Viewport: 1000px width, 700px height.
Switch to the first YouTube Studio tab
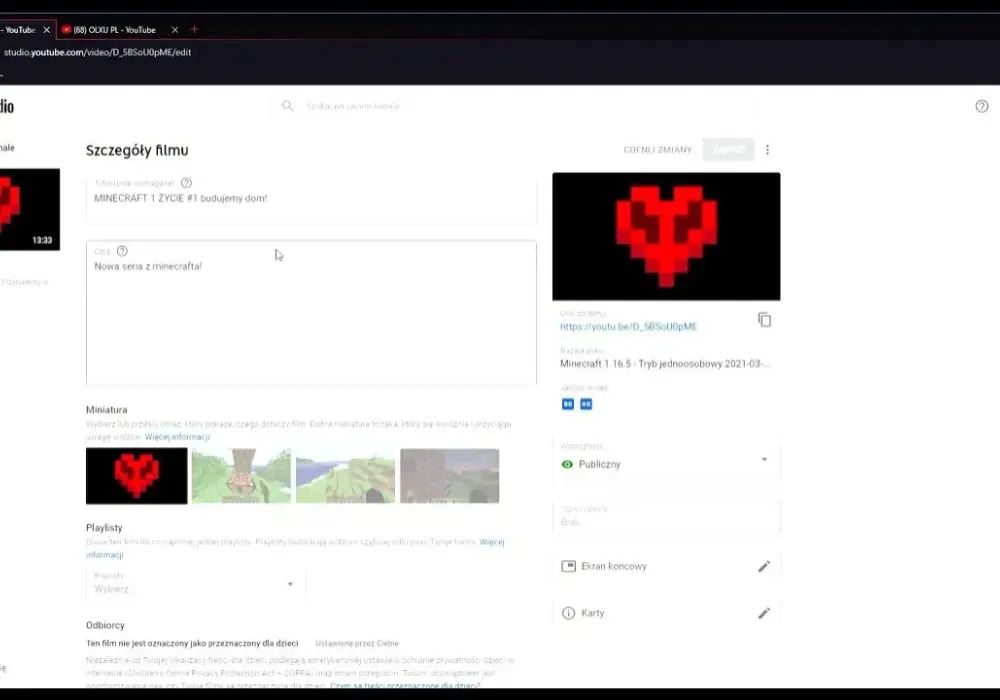tap(26, 30)
